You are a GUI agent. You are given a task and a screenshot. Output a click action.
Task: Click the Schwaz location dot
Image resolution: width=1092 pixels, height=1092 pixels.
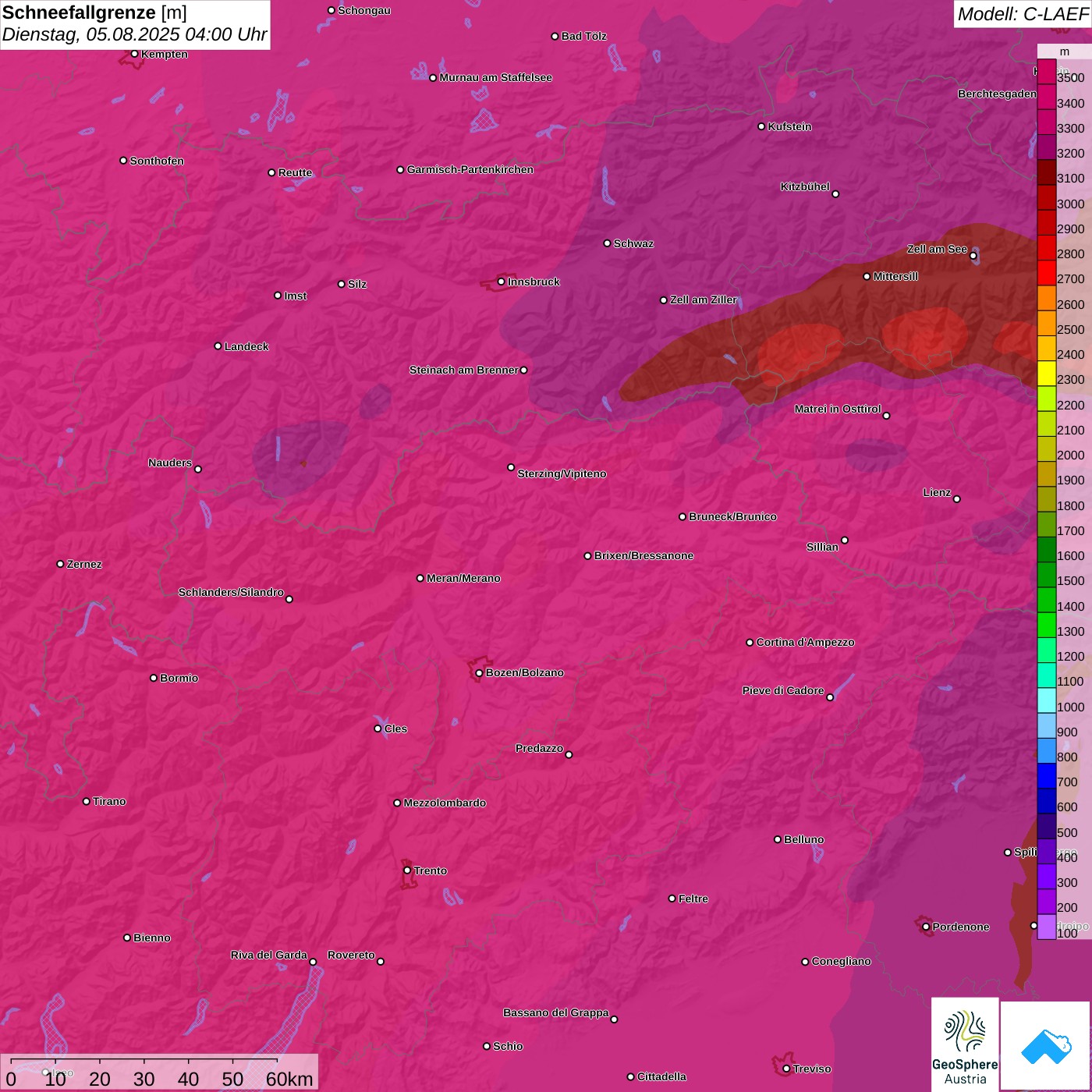[x=607, y=243]
